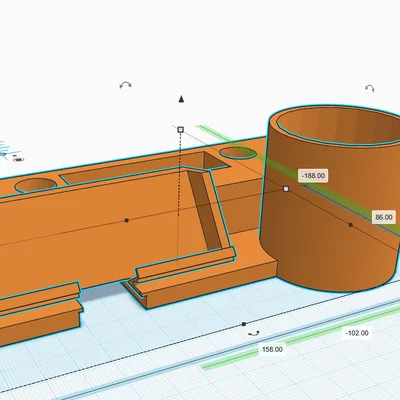Click the black midpoint handle on the workplane
Screen dimensions: 400x400
tap(244, 324)
